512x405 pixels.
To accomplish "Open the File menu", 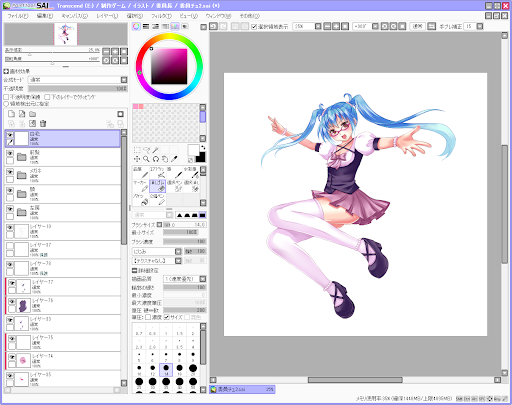I will coord(18,16).
